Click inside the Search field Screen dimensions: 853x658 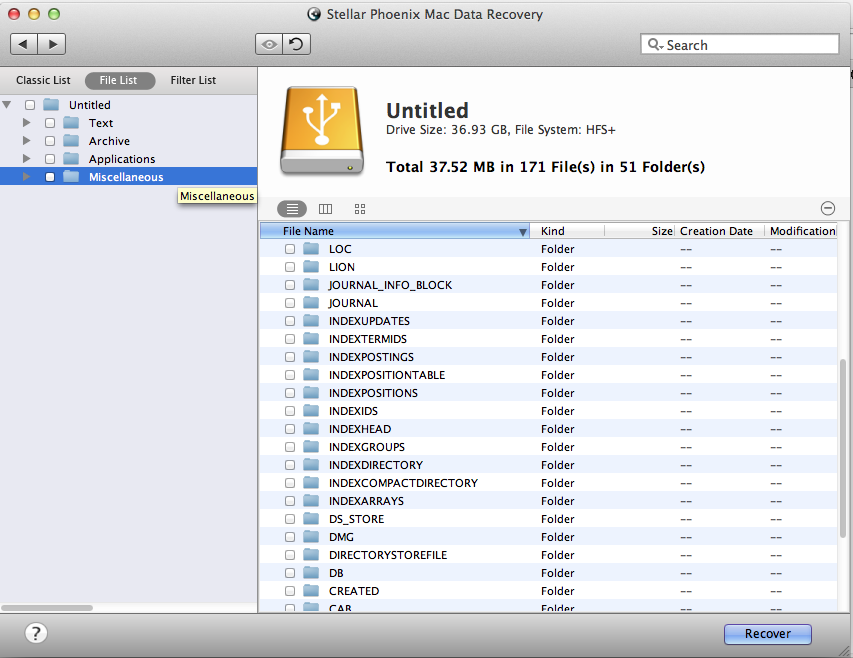tap(740, 45)
